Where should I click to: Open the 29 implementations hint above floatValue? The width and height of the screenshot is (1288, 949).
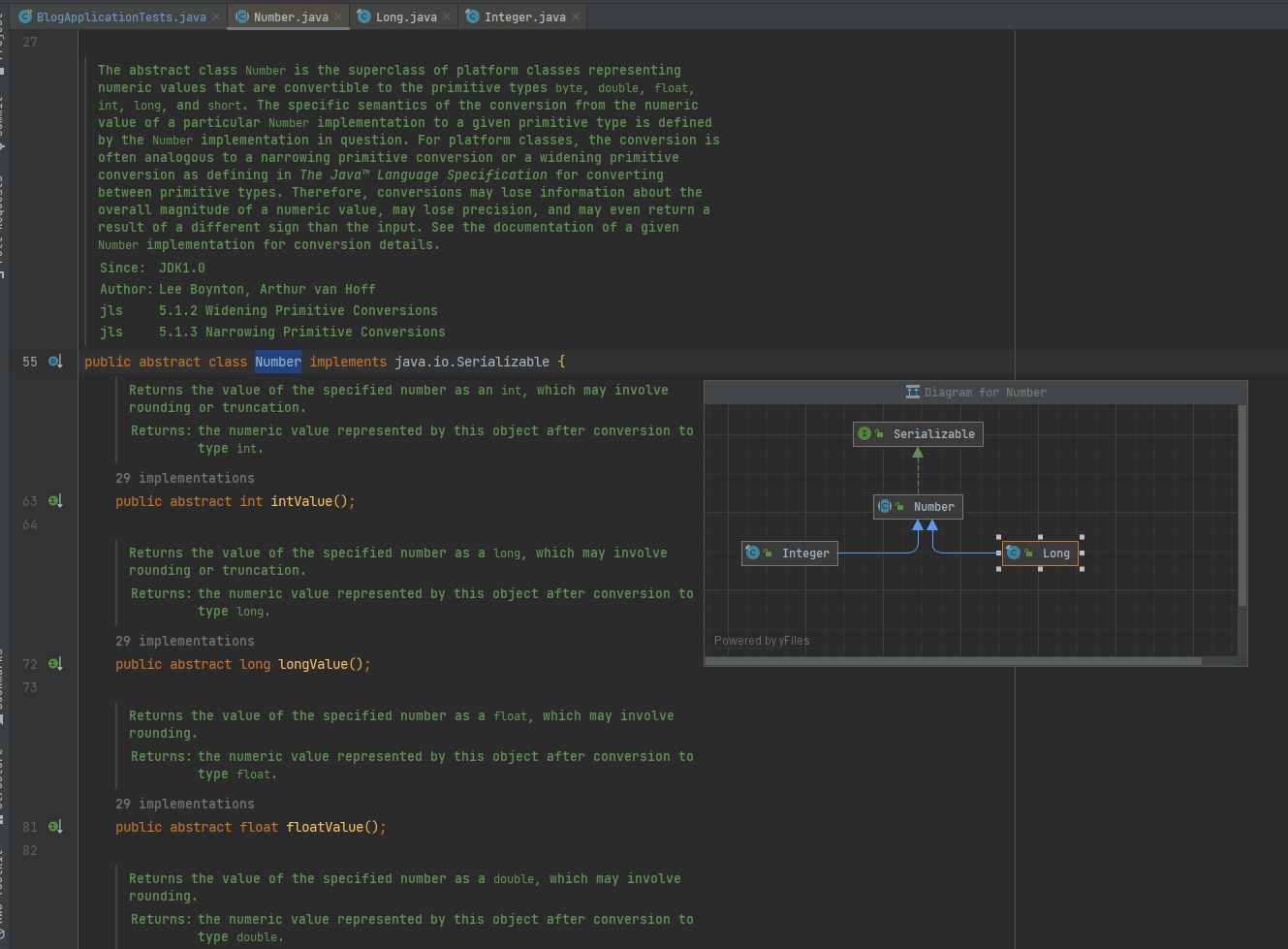184,804
